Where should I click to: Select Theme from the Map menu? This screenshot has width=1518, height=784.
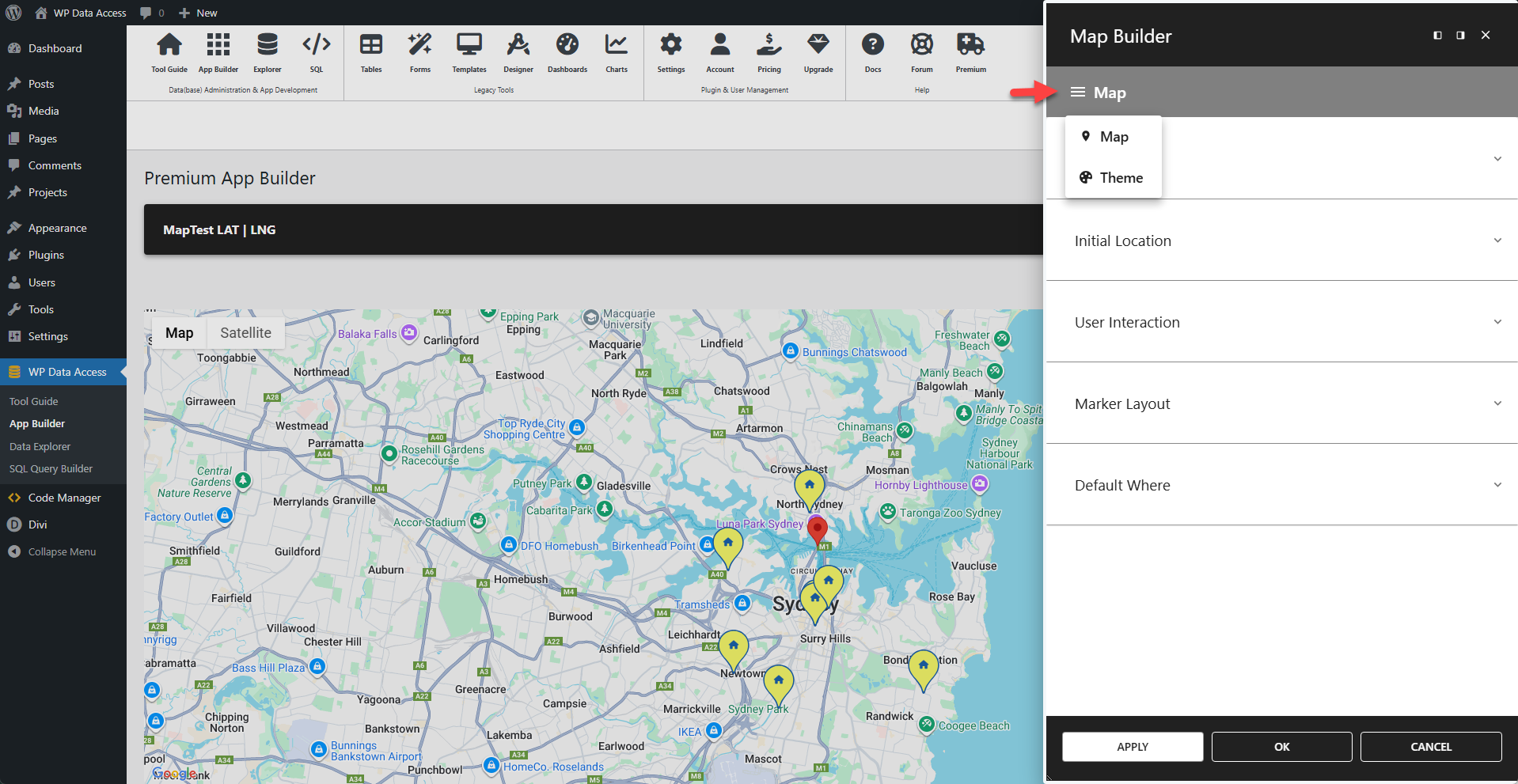coord(1121,177)
